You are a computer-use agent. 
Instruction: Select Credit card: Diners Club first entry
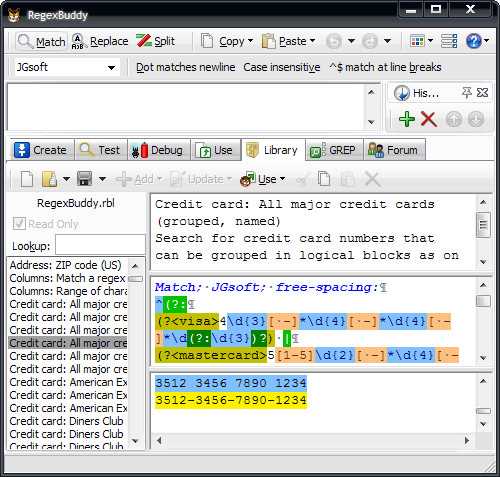[x=68, y=421]
